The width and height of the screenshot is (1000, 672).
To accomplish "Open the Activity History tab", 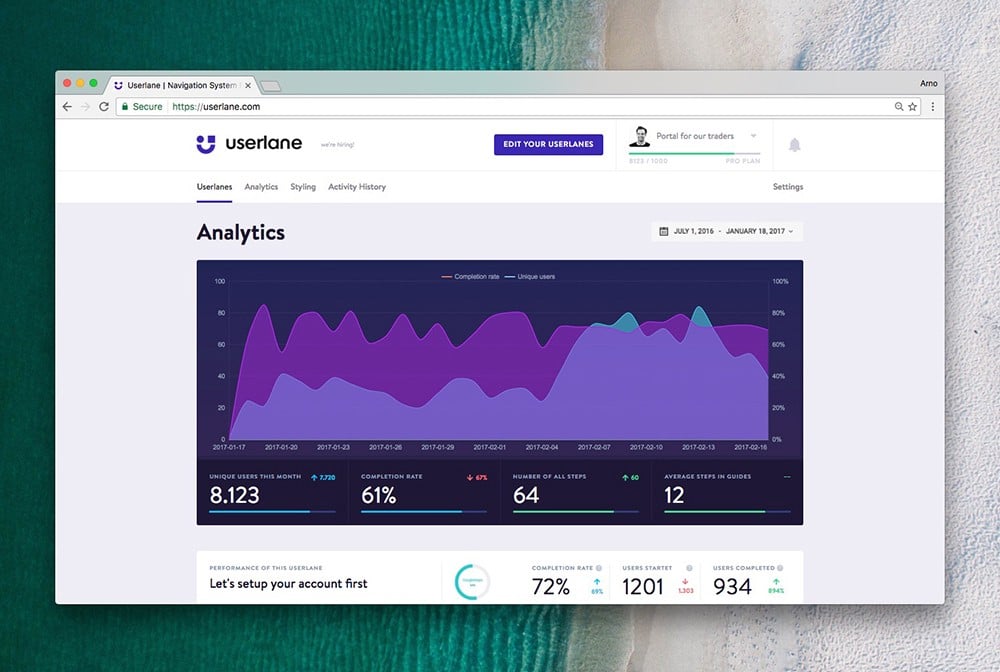I will click(x=357, y=187).
